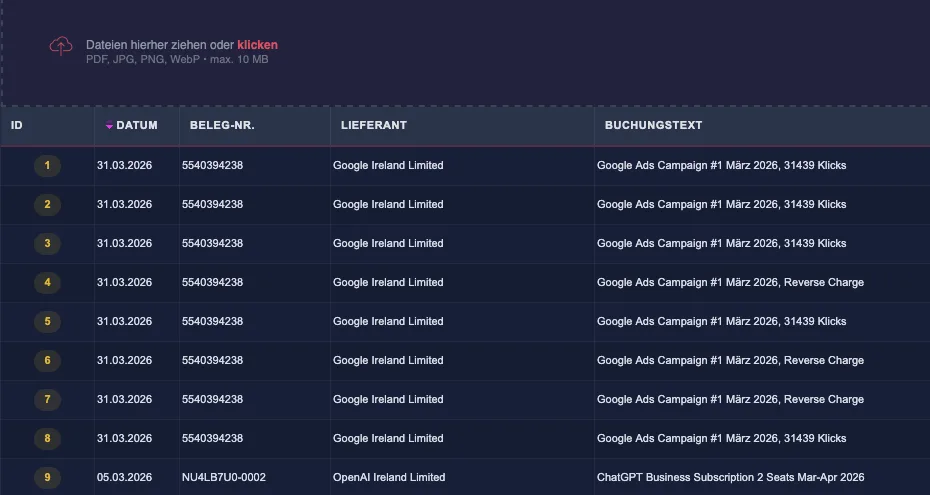Click 'Google Ireland Limited' in row 8

point(388,439)
